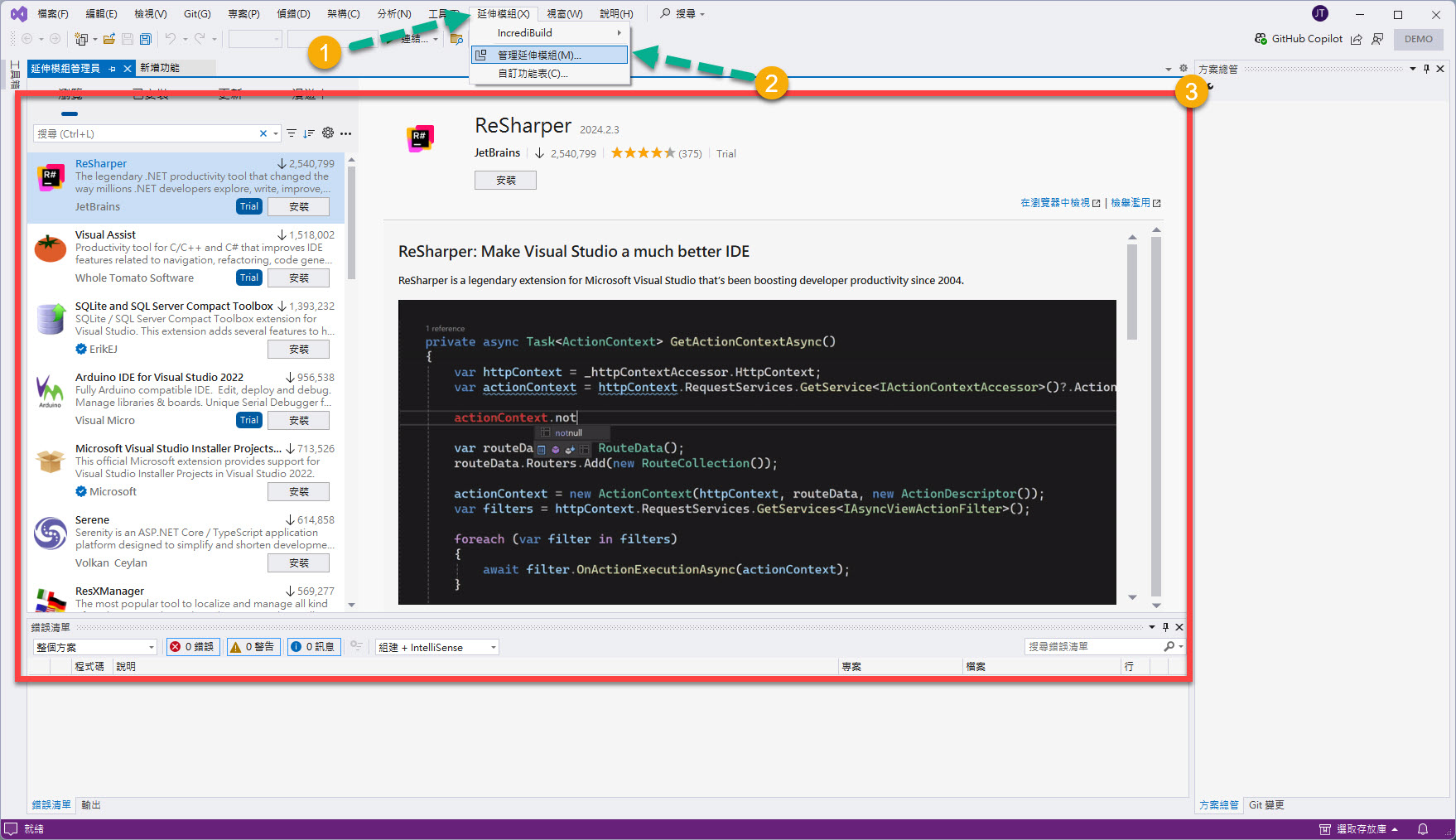Image resolution: width=1456 pixels, height=840 pixels.
Task: Click the DEMO button
Action: pos(1418,39)
